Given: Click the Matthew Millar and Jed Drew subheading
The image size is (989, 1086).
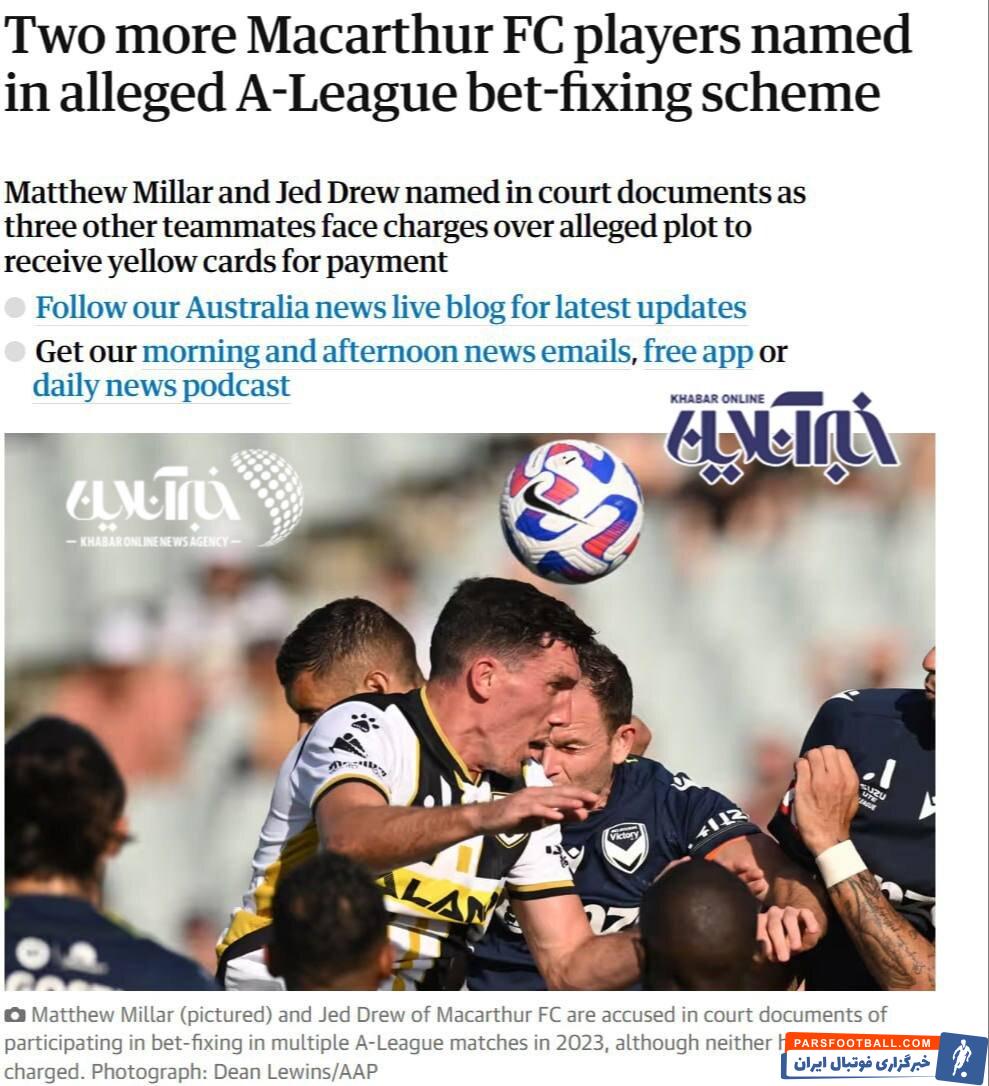Looking at the screenshot, I should point(405,227).
